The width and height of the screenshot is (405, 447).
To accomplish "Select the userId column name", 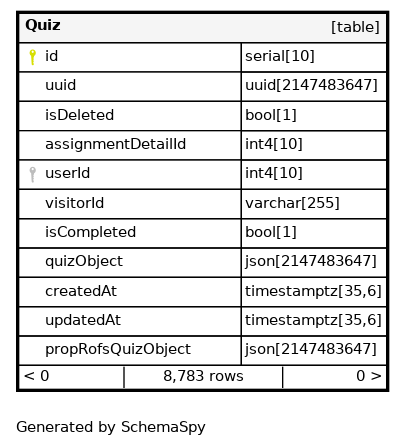I will (67, 173).
